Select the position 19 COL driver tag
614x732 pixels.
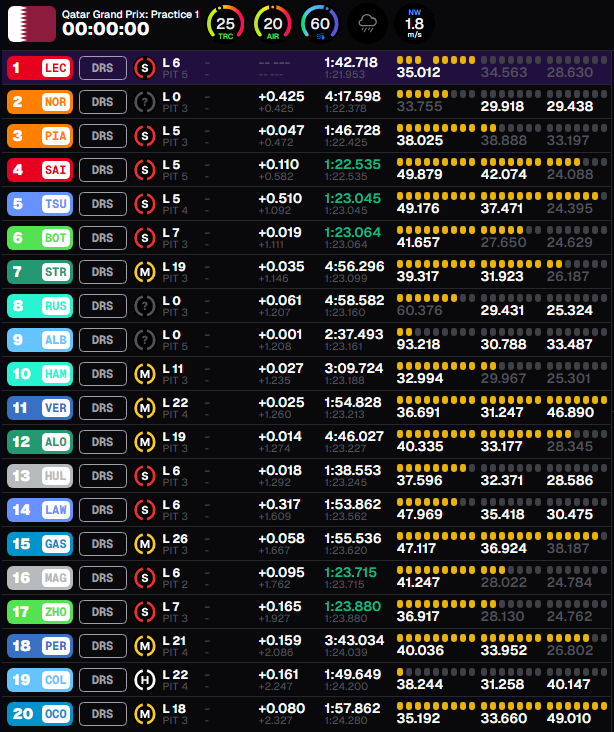[x=40, y=680]
